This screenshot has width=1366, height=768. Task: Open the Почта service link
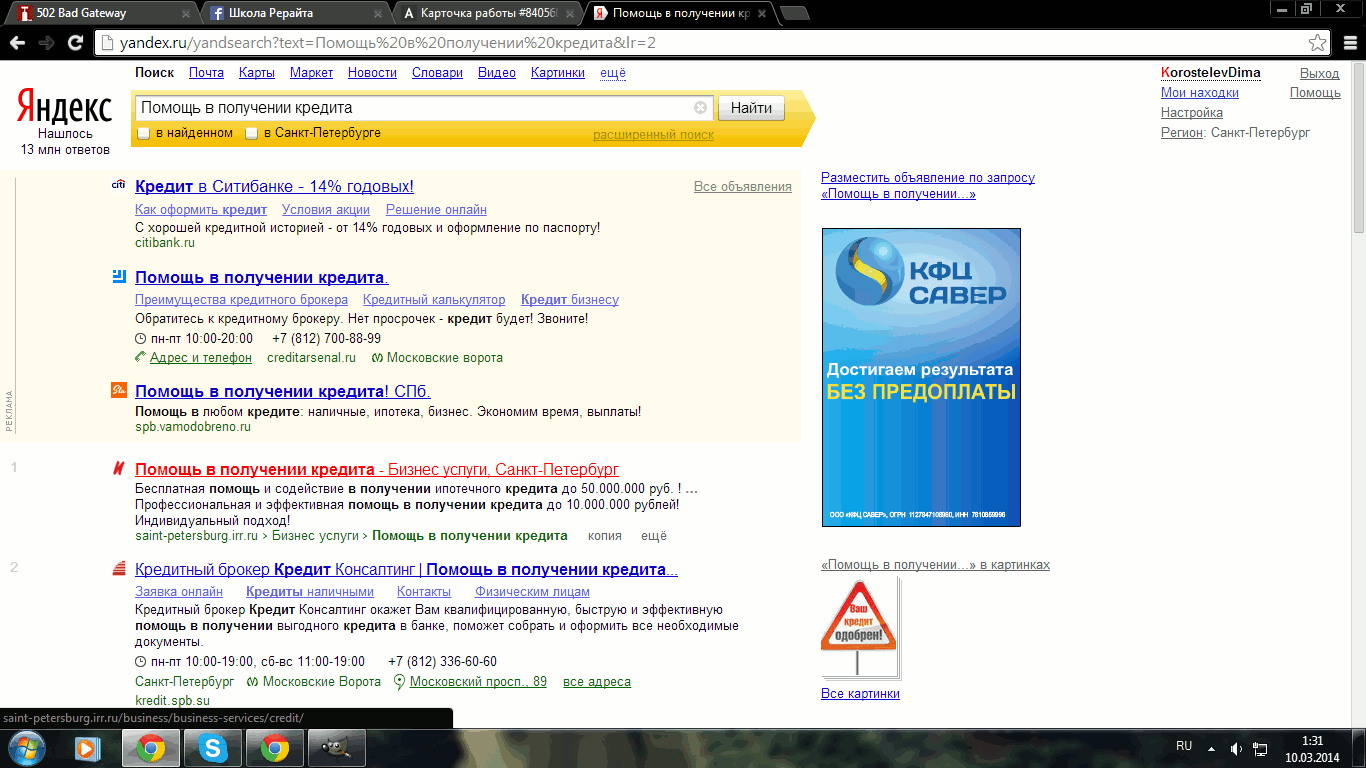[206, 73]
